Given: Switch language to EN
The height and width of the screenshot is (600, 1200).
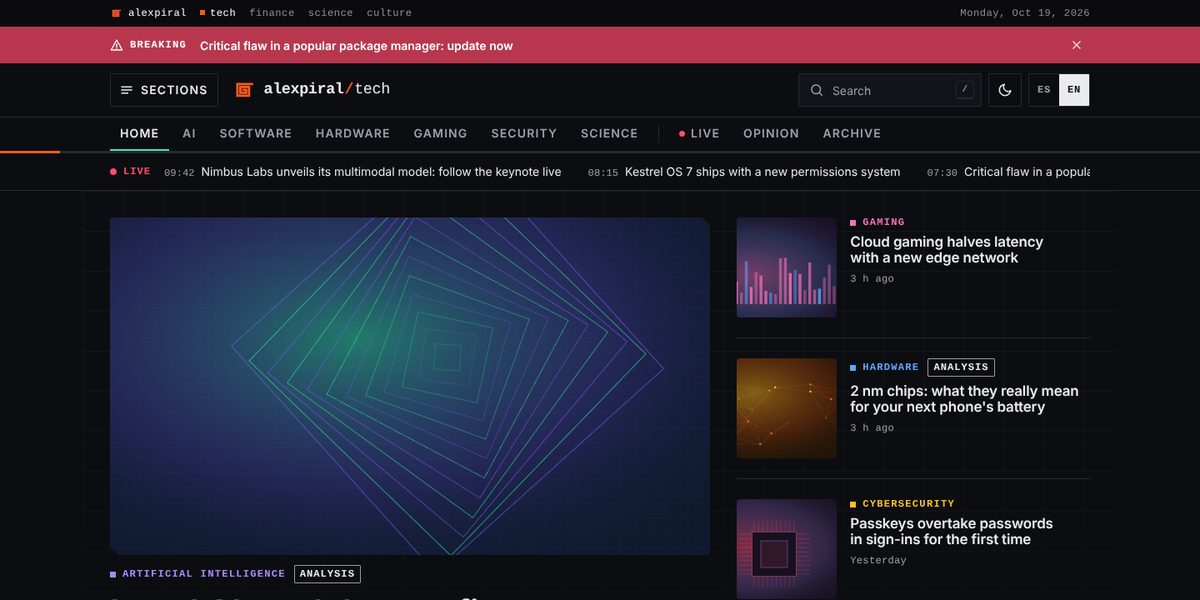Looking at the screenshot, I should click(1074, 90).
